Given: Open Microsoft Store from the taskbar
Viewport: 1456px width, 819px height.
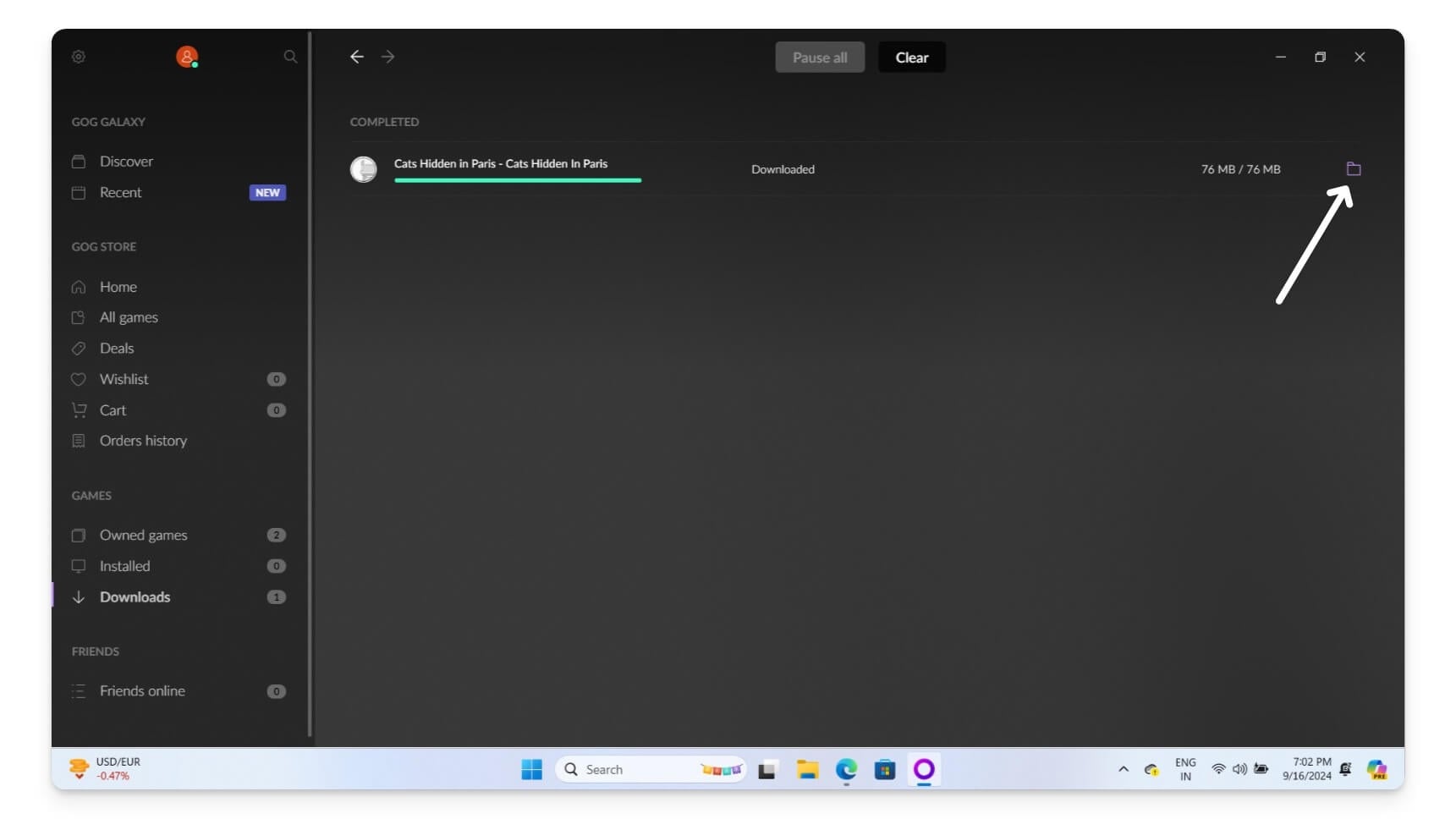Looking at the screenshot, I should pos(885,770).
